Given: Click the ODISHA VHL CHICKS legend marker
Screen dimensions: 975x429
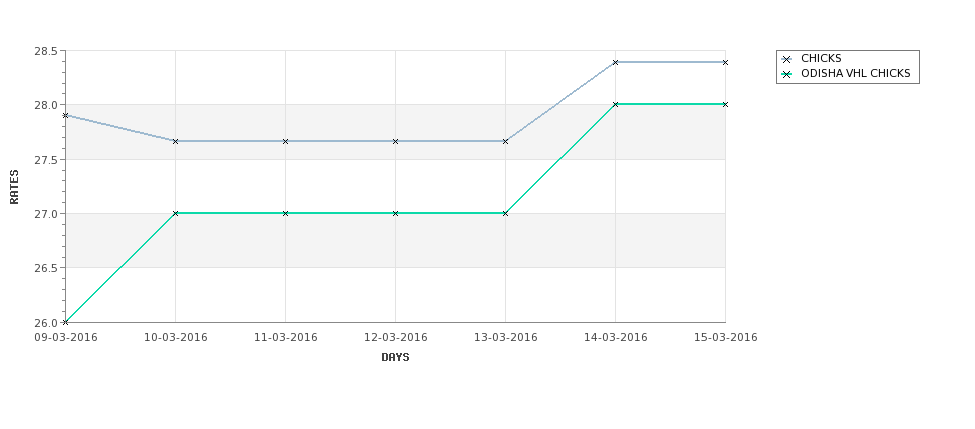Looking at the screenshot, I should click(x=787, y=74).
